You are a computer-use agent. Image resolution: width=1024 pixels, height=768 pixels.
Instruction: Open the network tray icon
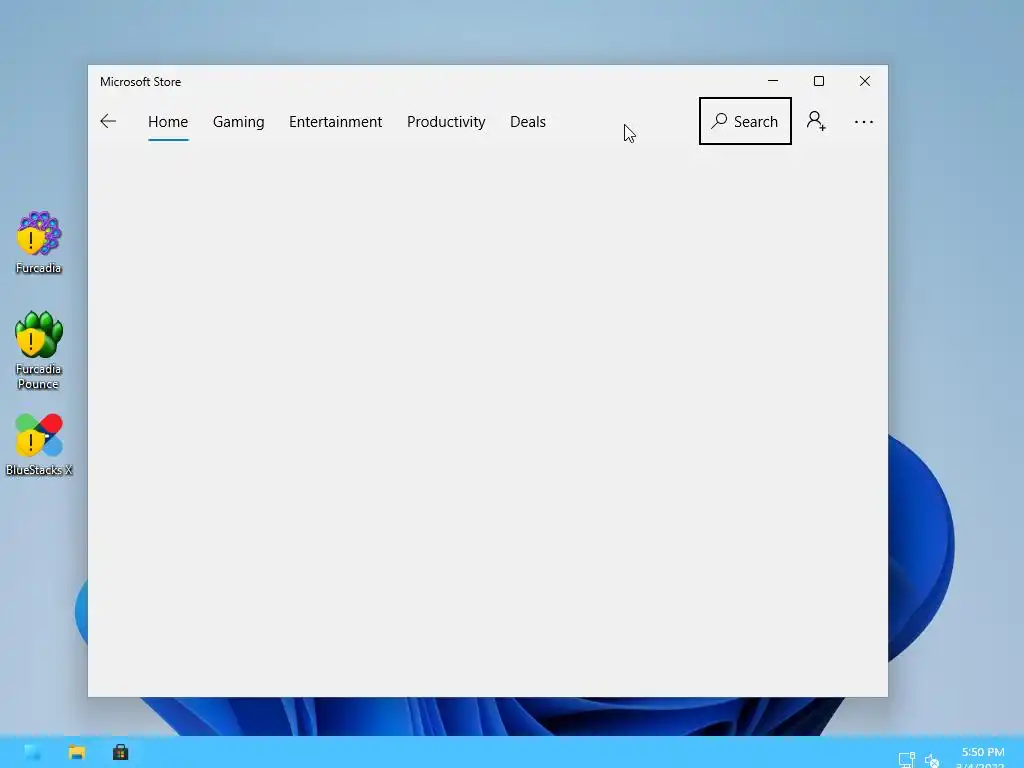pos(906,760)
